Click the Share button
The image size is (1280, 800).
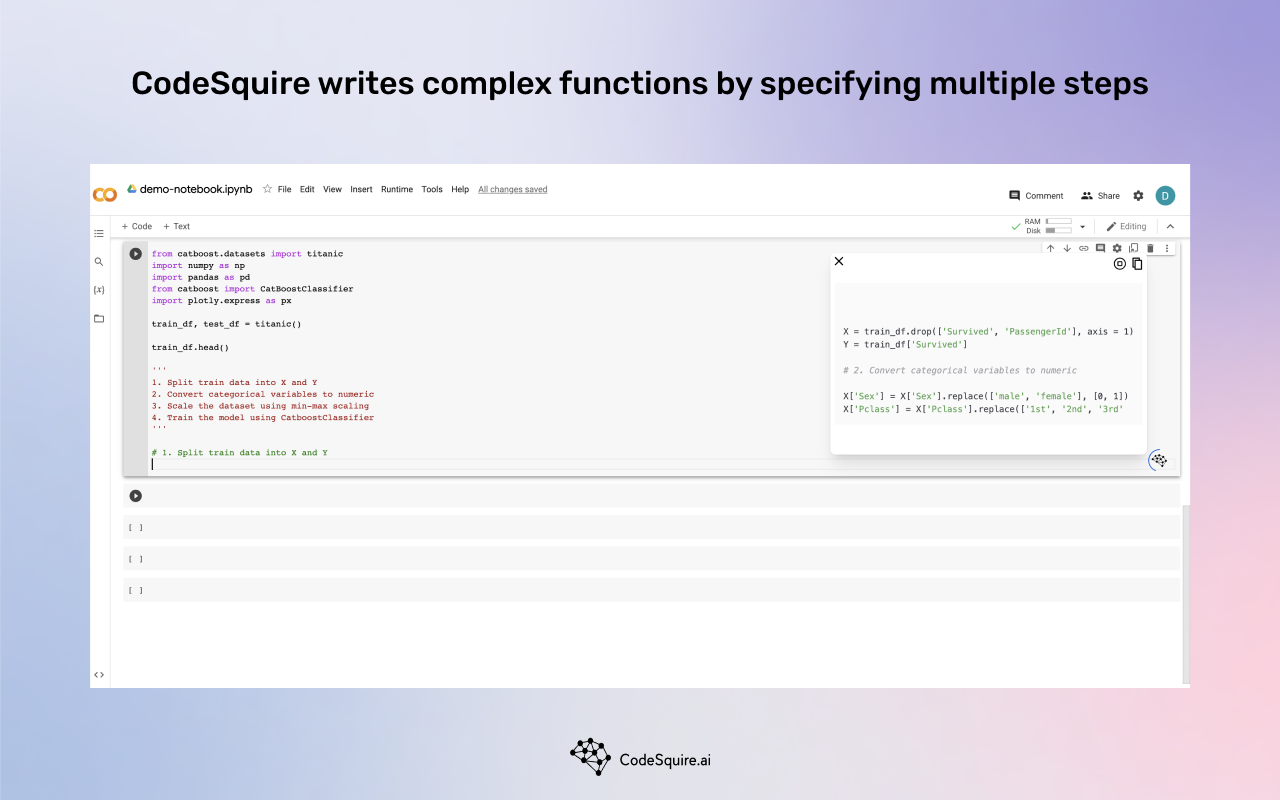[x=1100, y=196]
